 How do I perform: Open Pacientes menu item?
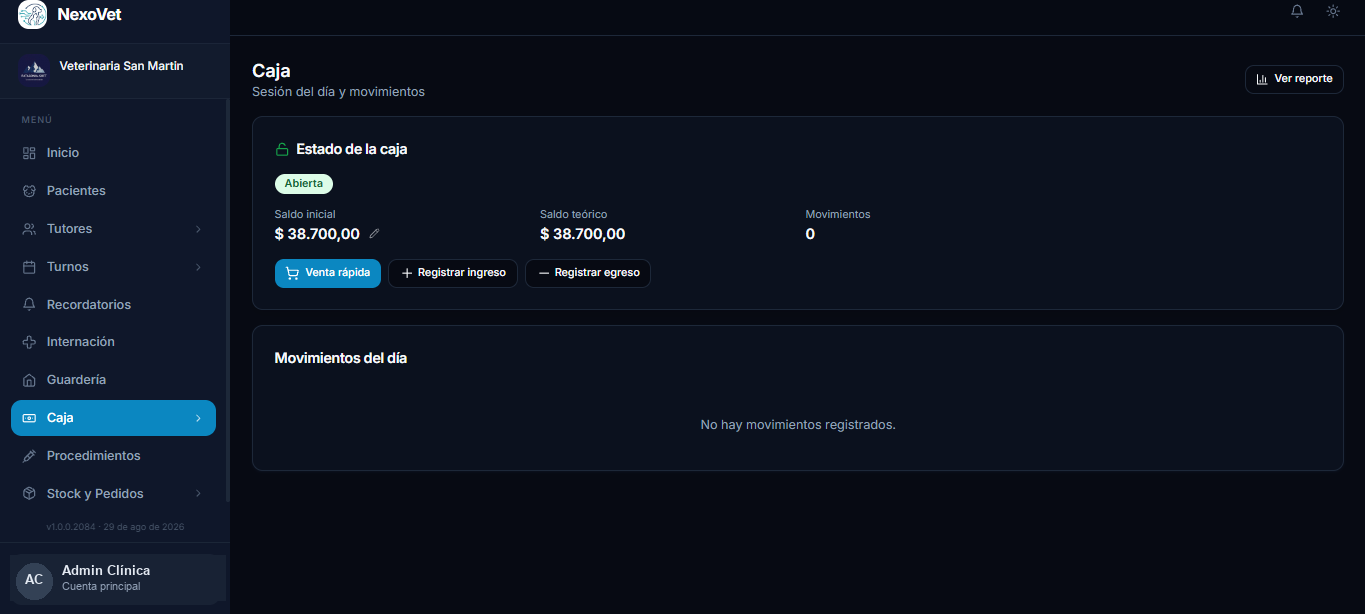(x=113, y=191)
